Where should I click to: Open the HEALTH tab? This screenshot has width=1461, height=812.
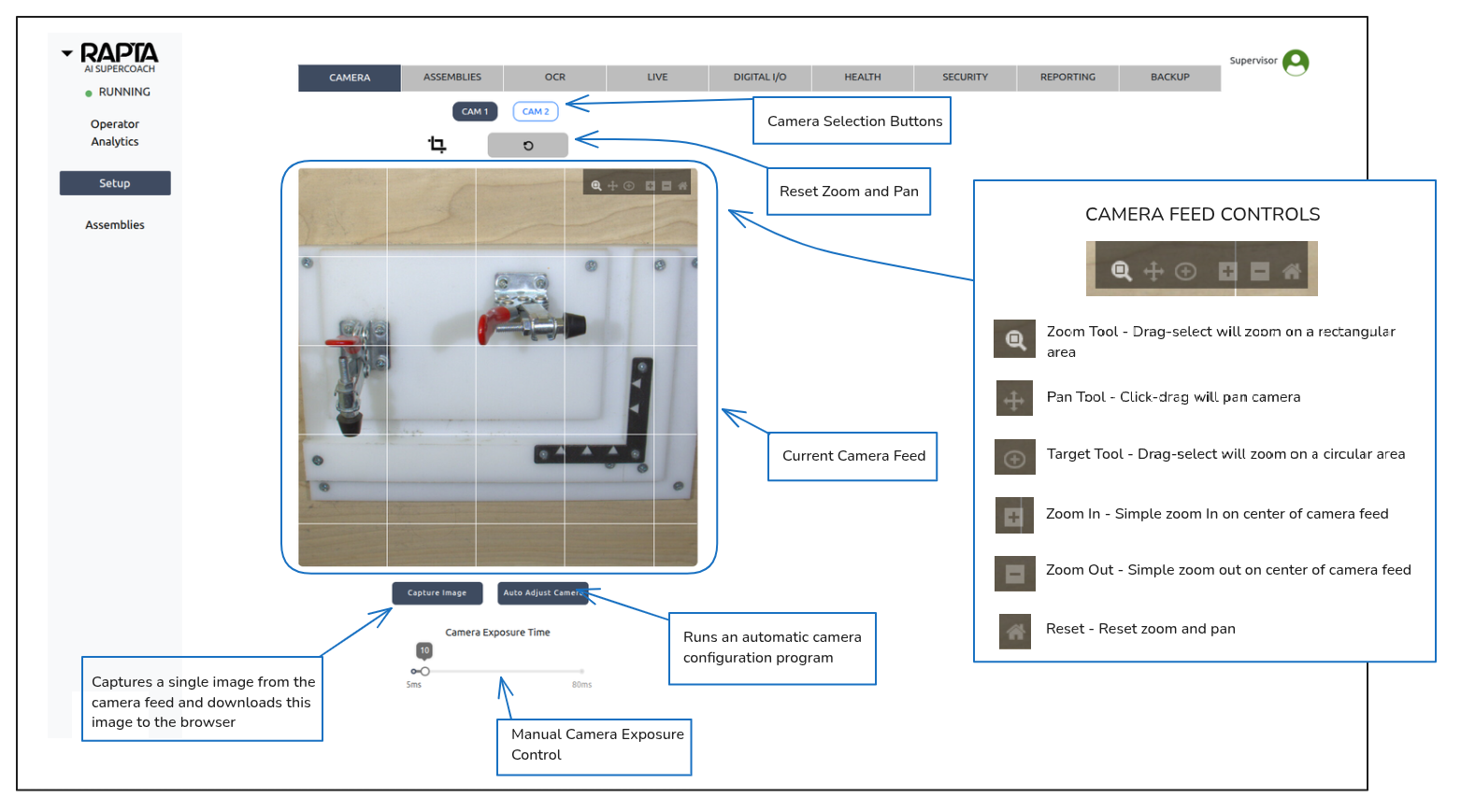(x=863, y=78)
